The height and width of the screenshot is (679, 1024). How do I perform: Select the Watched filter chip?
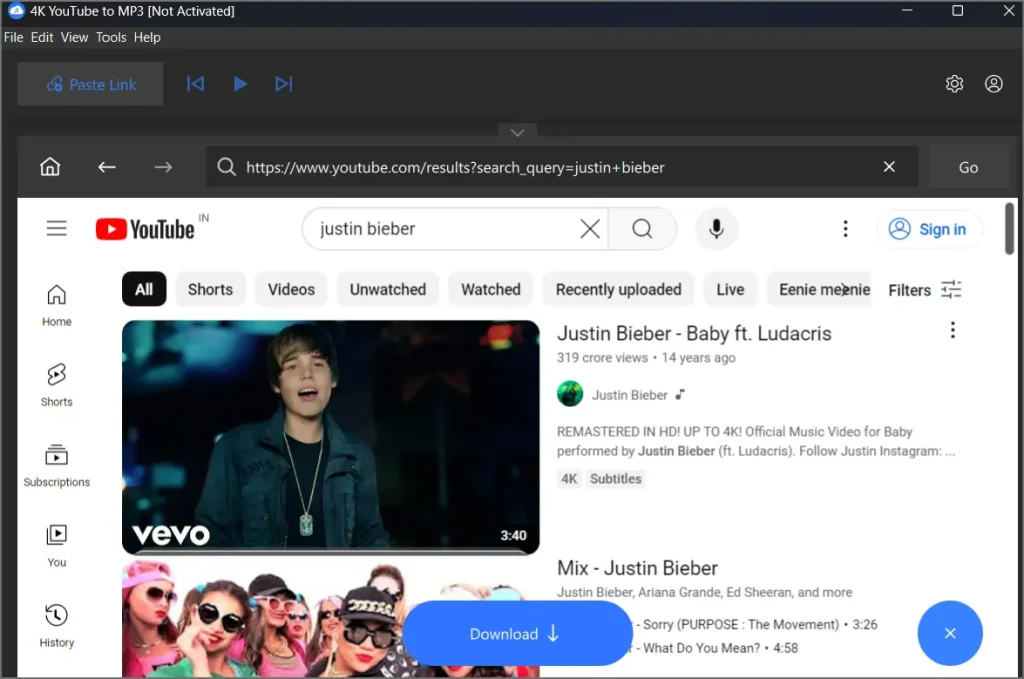pyautogui.click(x=490, y=289)
